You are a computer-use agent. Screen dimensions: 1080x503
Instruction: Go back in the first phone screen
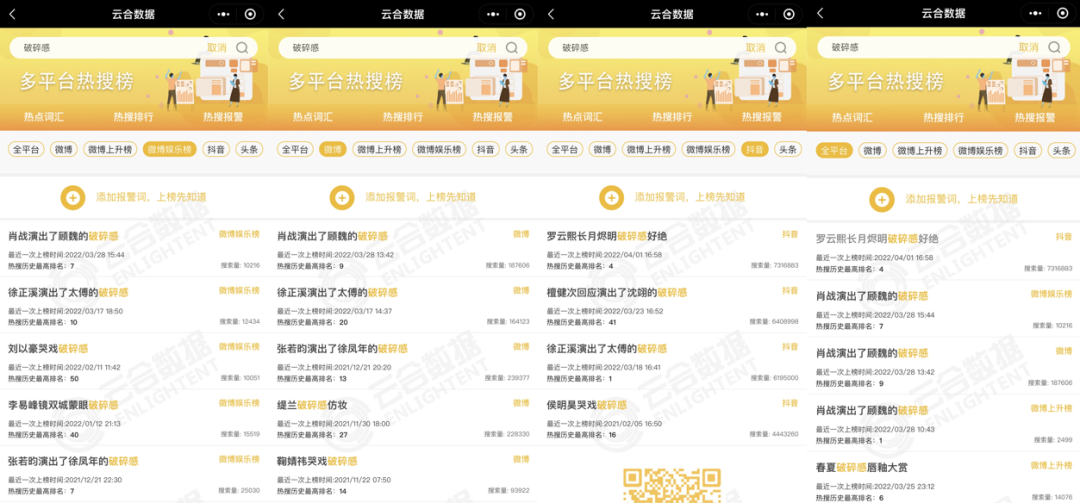point(12,14)
